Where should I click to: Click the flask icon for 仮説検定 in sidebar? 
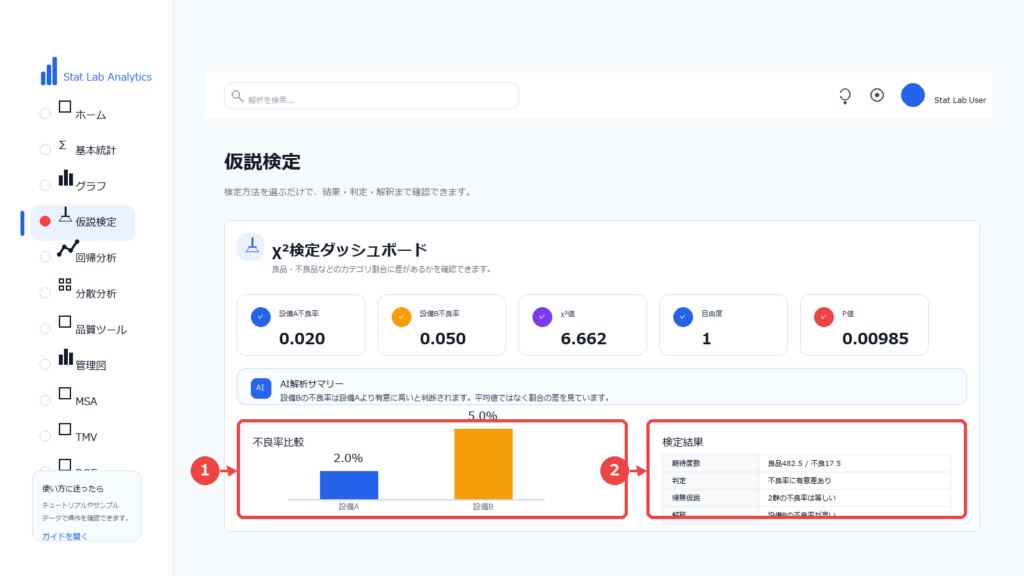click(x=65, y=215)
